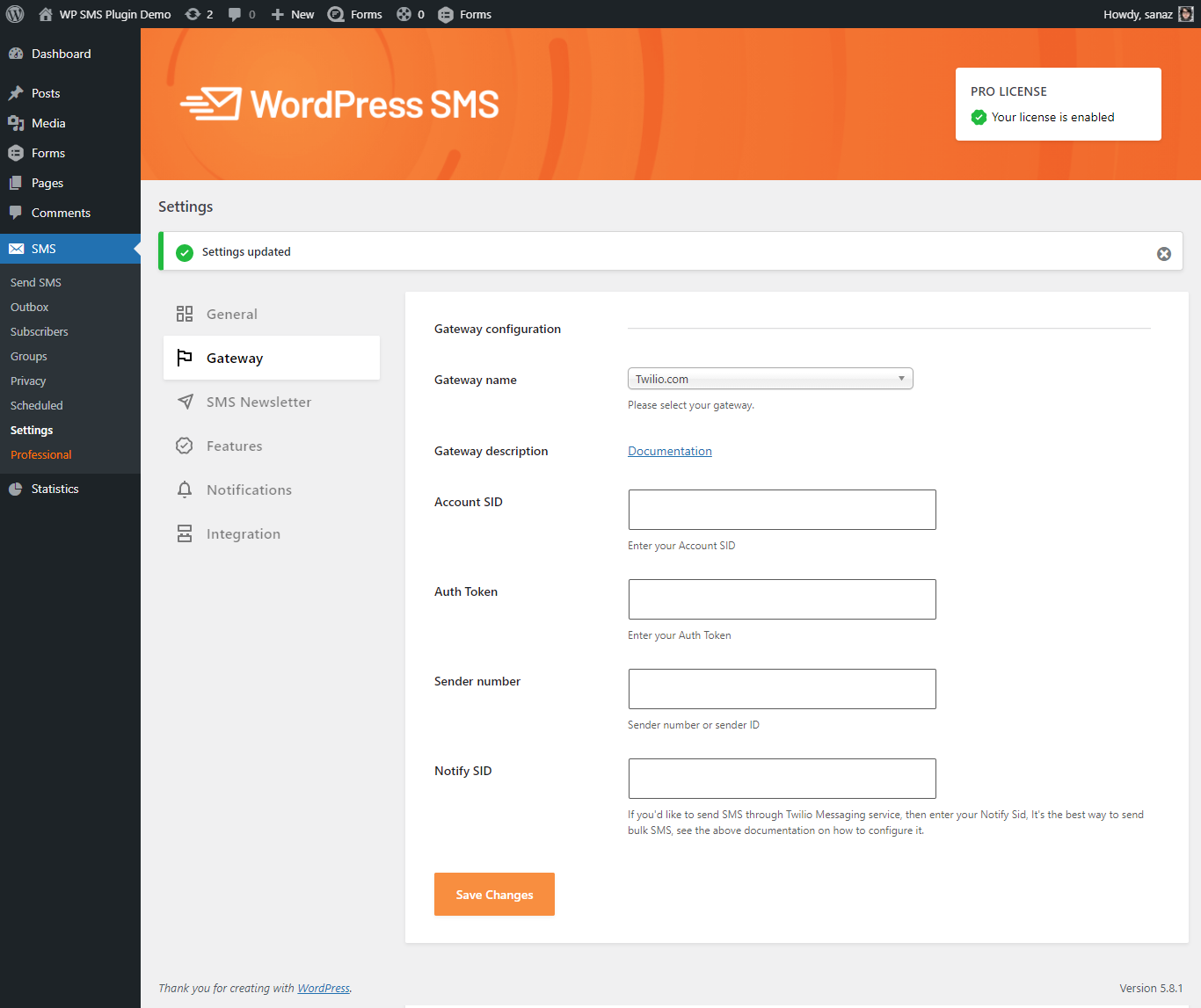Click the Forms sidebar icon

16,153
